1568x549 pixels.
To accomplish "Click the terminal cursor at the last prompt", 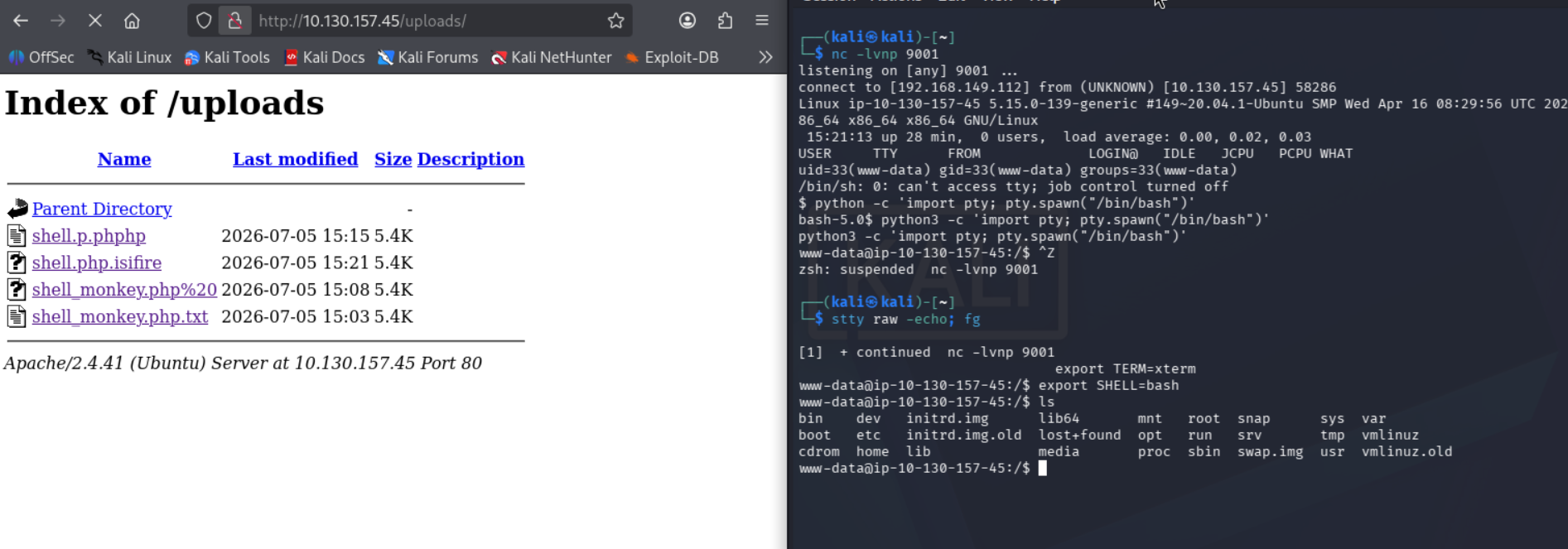I will tap(1043, 468).
